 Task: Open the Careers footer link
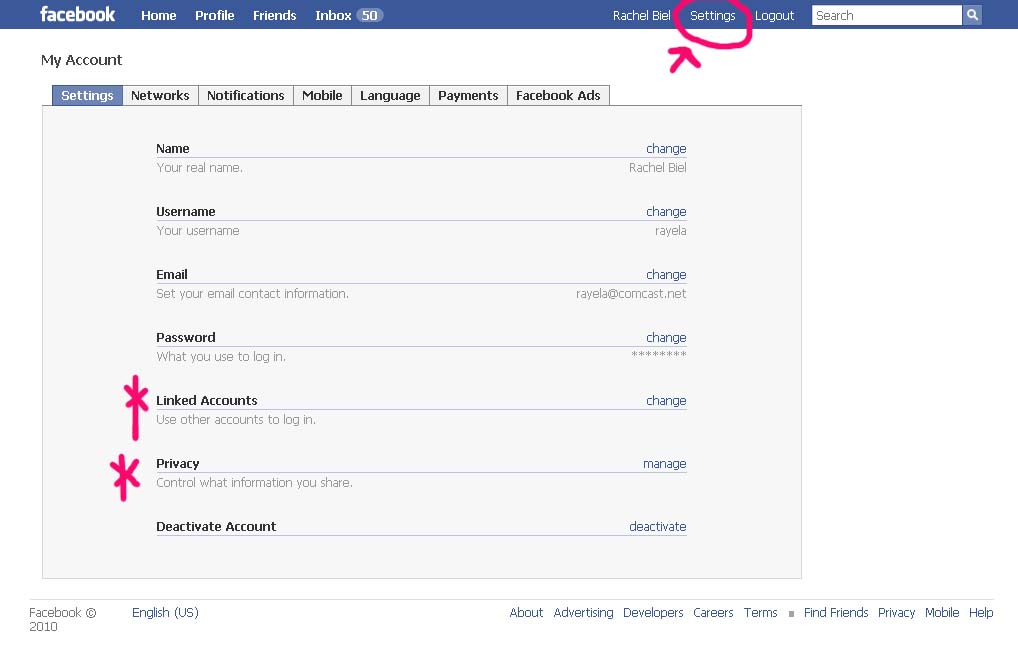(x=713, y=613)
